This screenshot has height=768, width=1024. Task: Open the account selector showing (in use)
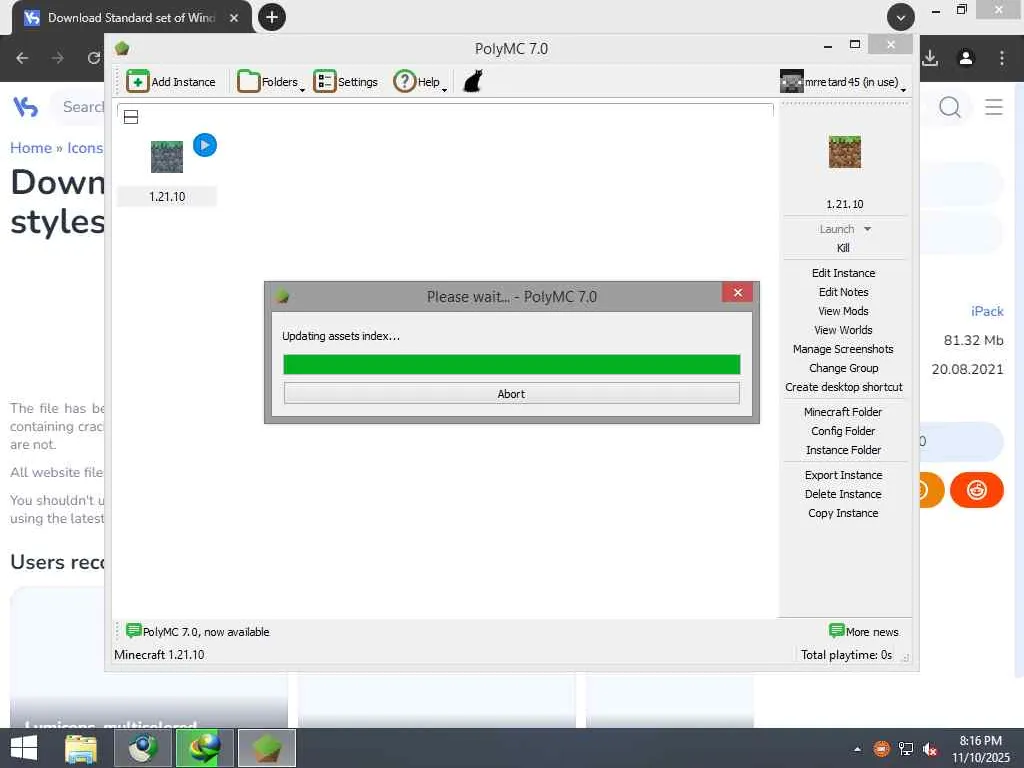pyautogui.click(x=842, y=82)
